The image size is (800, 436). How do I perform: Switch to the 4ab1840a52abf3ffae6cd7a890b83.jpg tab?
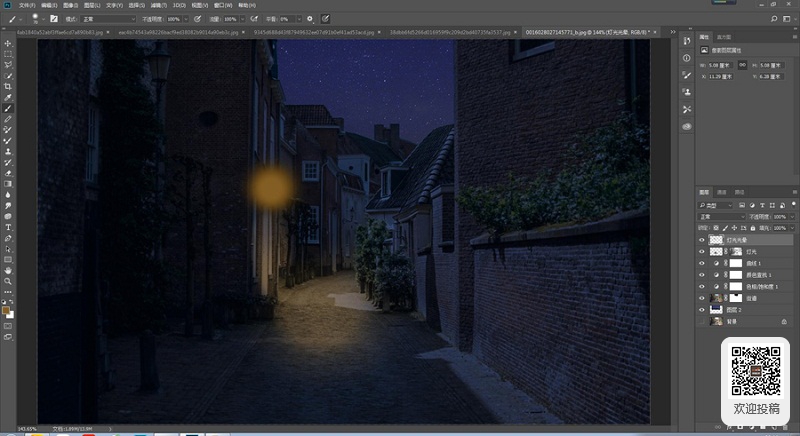pos(60,32)
